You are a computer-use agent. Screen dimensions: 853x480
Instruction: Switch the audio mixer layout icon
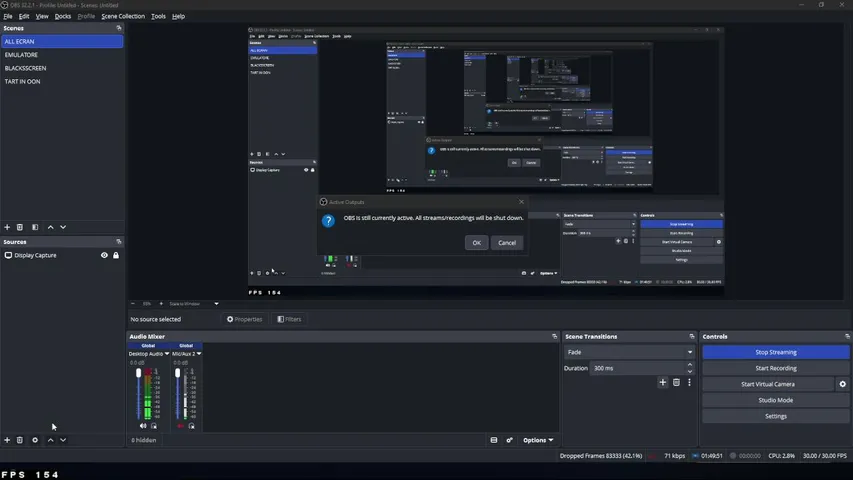coord(494,440)
